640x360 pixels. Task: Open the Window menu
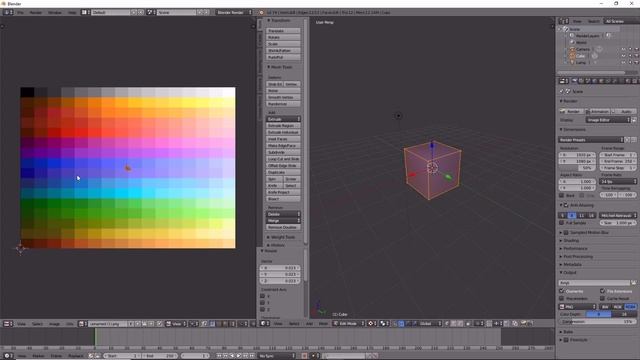point(55,12)
